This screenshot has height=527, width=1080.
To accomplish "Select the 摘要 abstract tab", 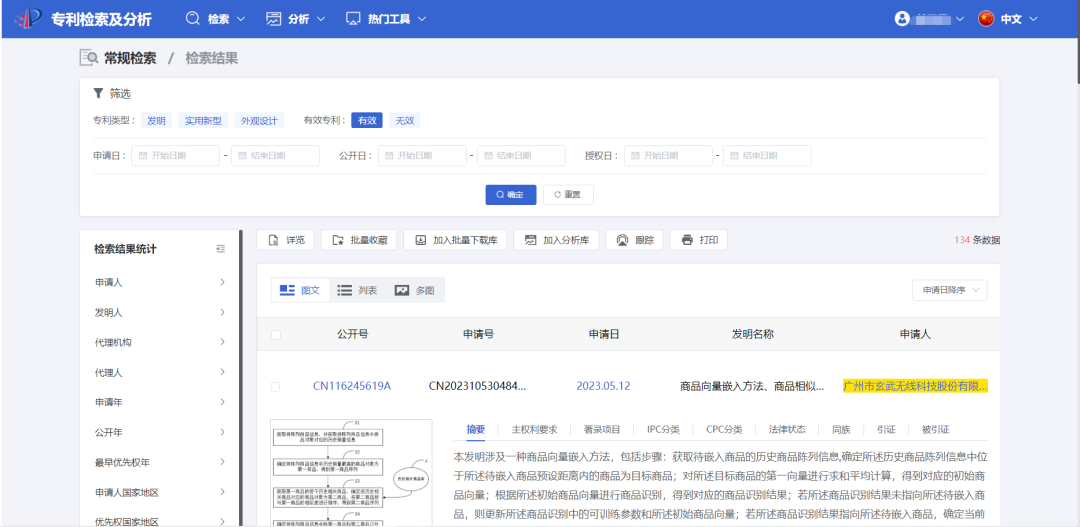I will click(x=476, y=429).
